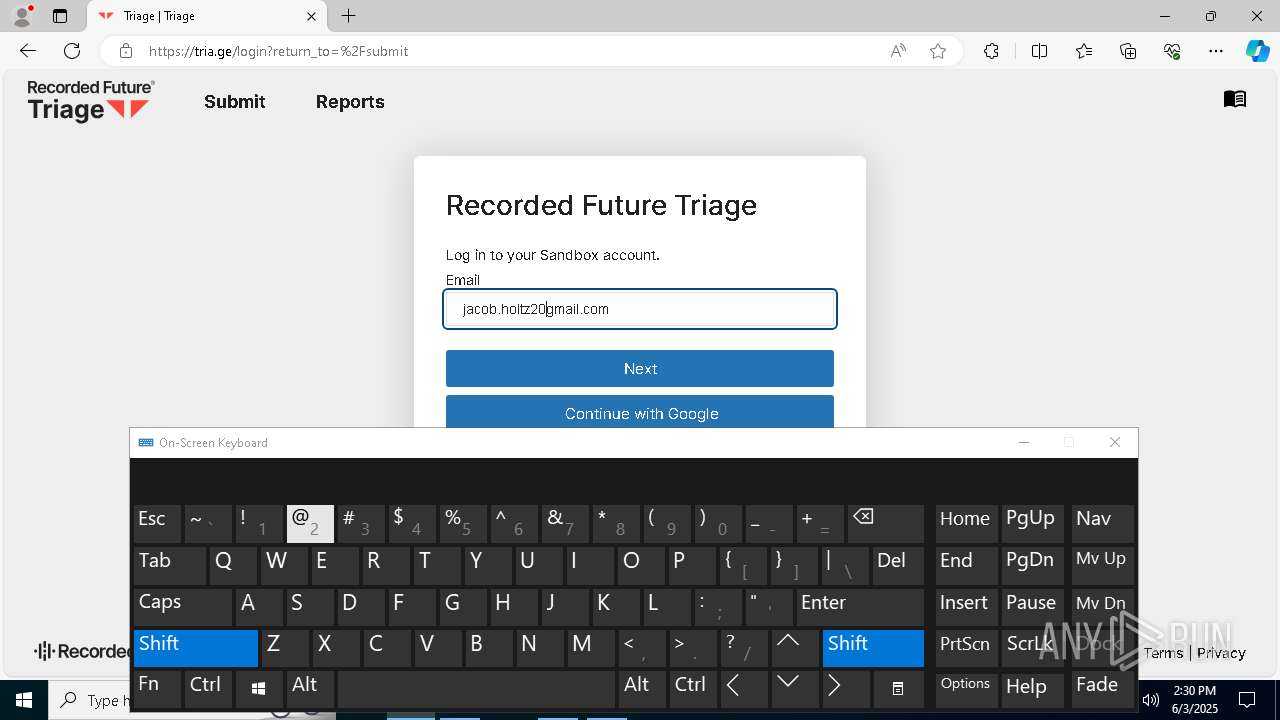This screenshot has width=1280, height=720.
Task: Toggle the left Alt key
Action: click(x=310, y=688)
